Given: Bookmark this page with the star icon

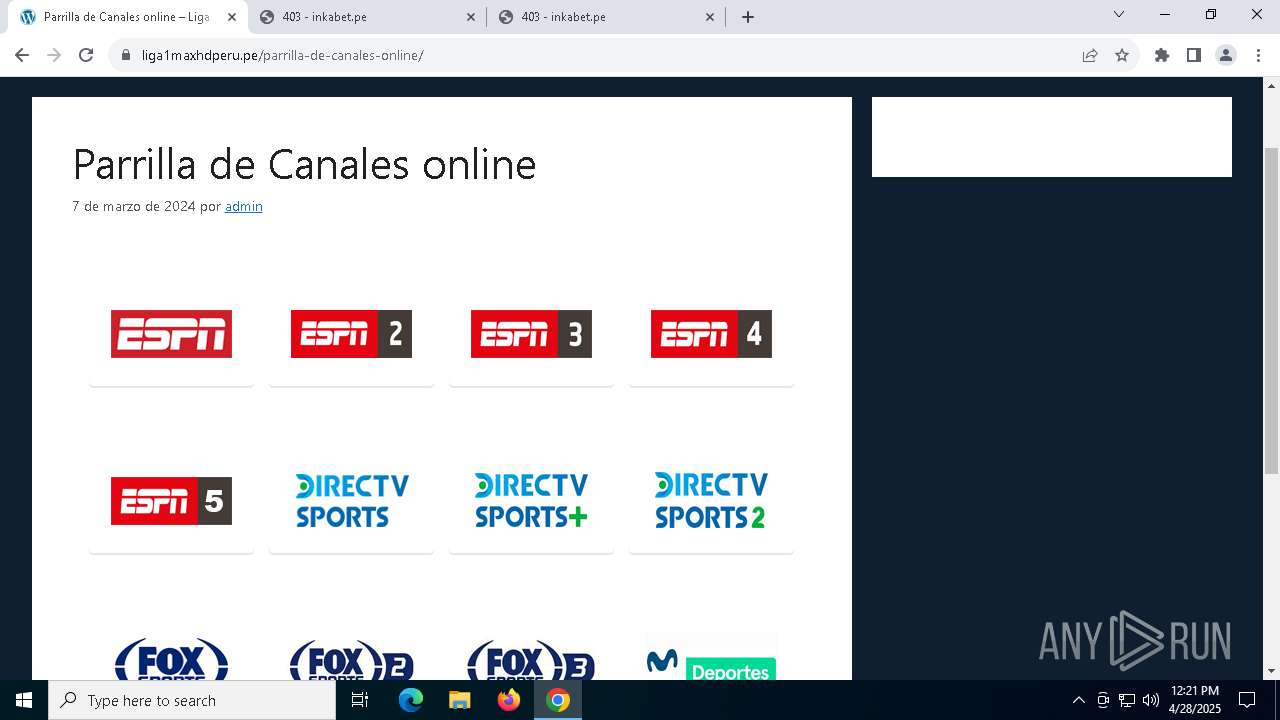Looking at the screenshot, I should (1122, 55).
